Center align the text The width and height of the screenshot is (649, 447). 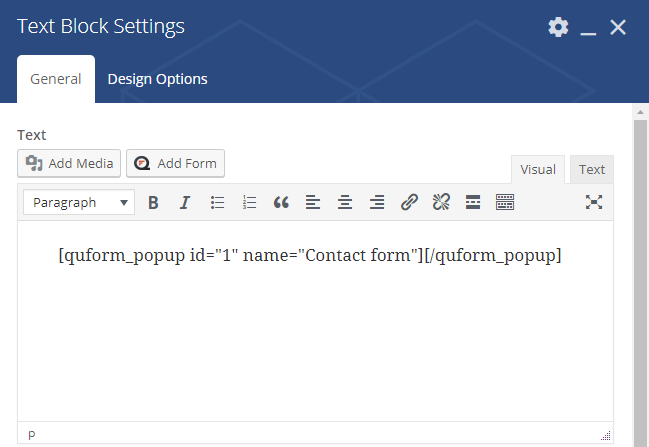pos(345,202)
